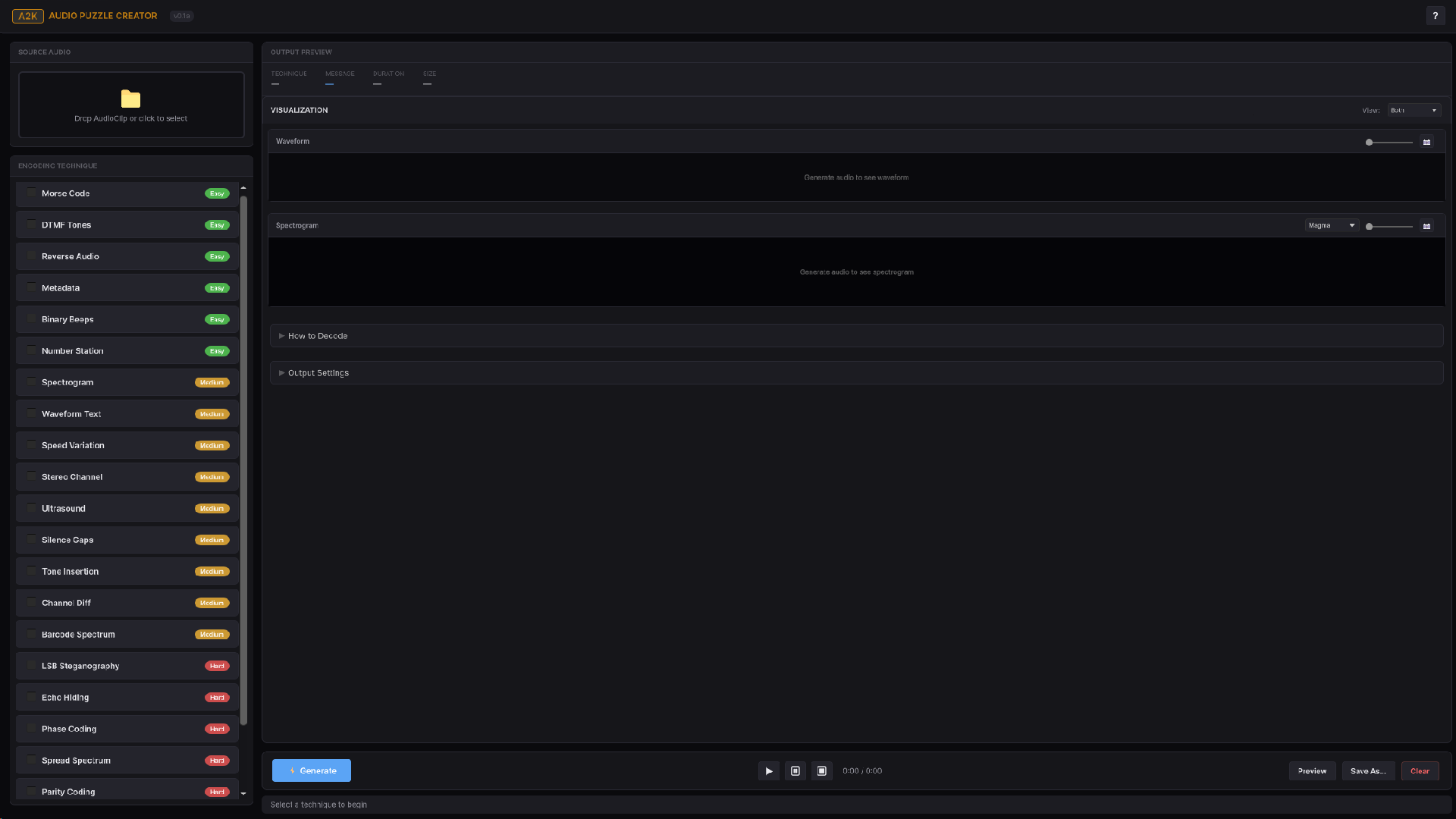The width and height of the screenshot is (1456, 819).
Task: Tick the LSB Steganography checkbox
Action: (x=31, y=665)
